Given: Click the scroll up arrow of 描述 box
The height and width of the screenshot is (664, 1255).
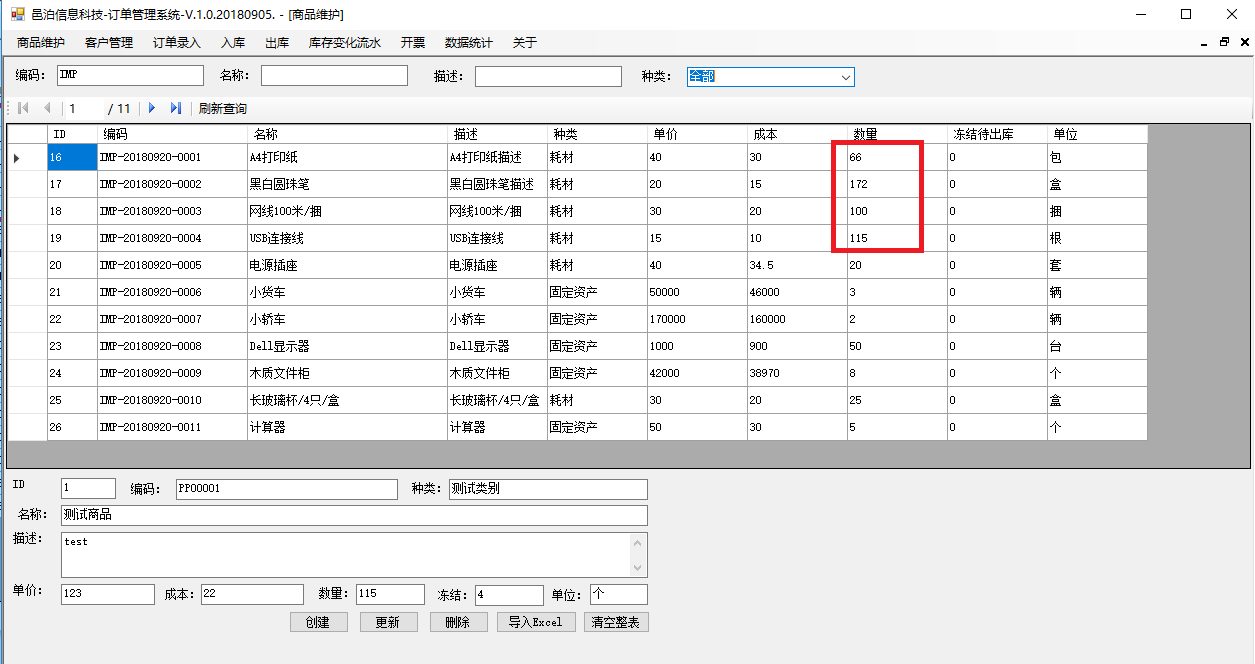Looking at the screenshot, I should (x=639, y=542).
